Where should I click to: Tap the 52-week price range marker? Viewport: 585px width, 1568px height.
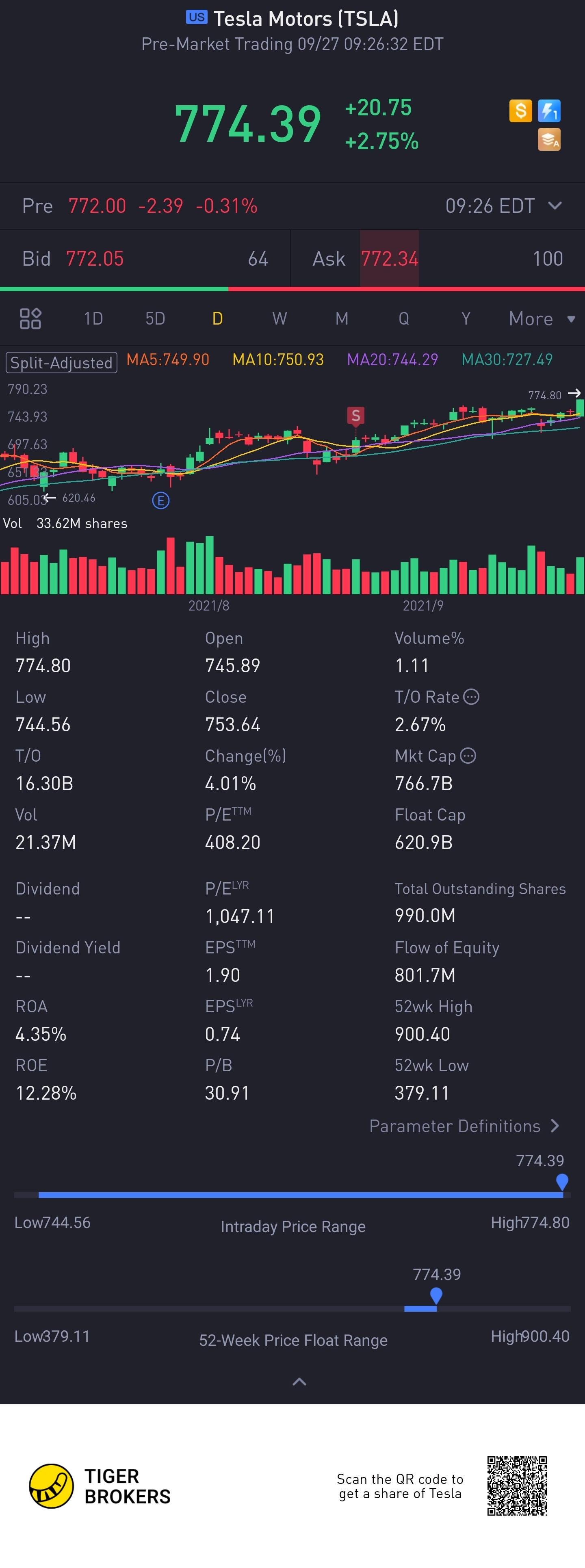pyautogui.click(x=436, y=1296)
